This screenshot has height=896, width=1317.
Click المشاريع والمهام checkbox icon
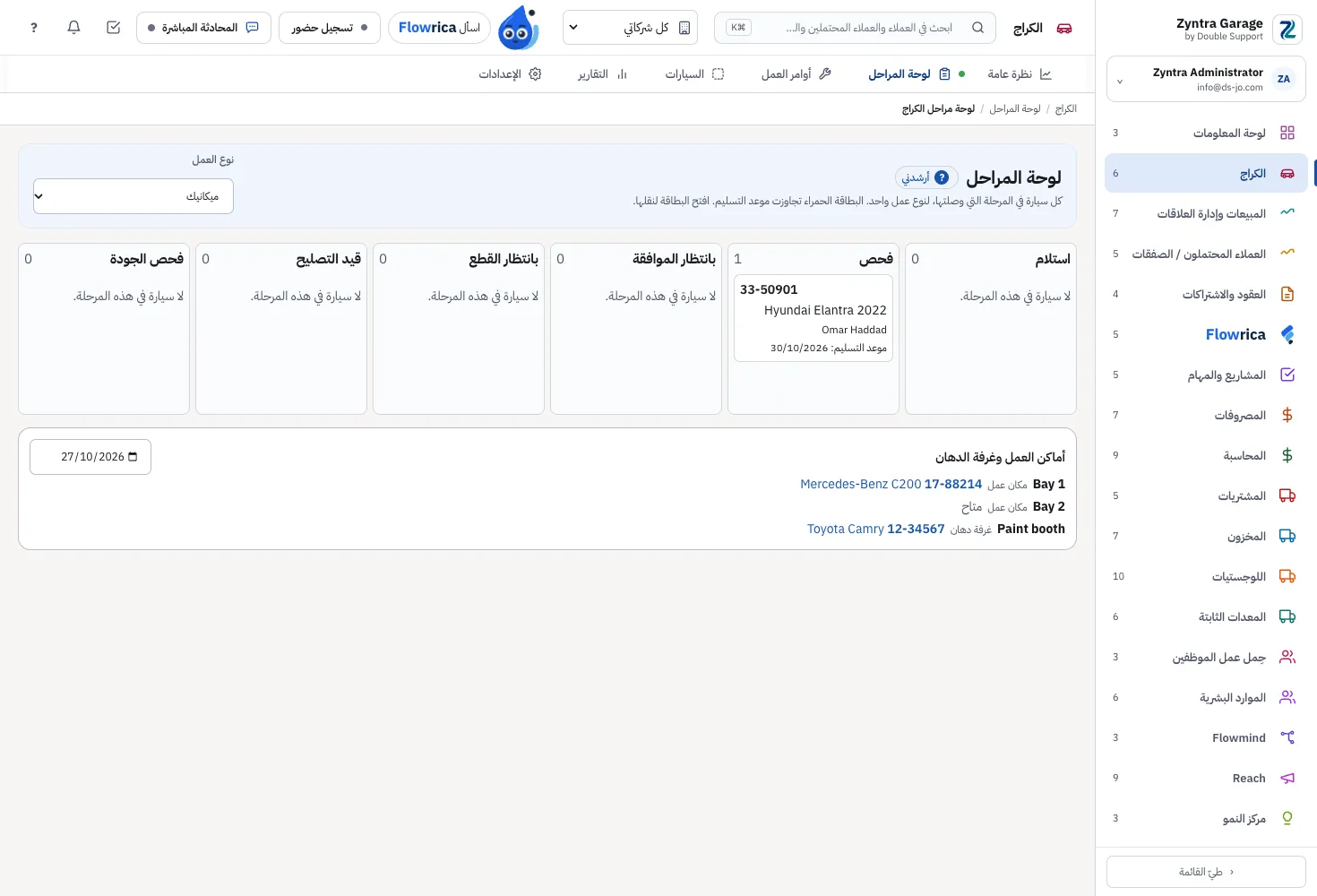[x=1287, y=375]
